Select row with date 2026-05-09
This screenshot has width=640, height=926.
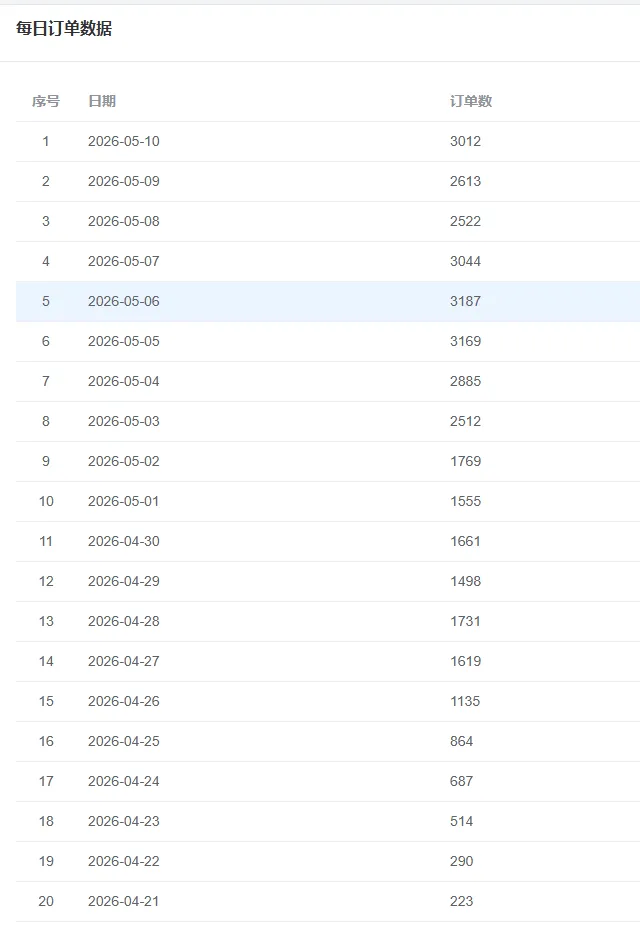click(328, 181)
